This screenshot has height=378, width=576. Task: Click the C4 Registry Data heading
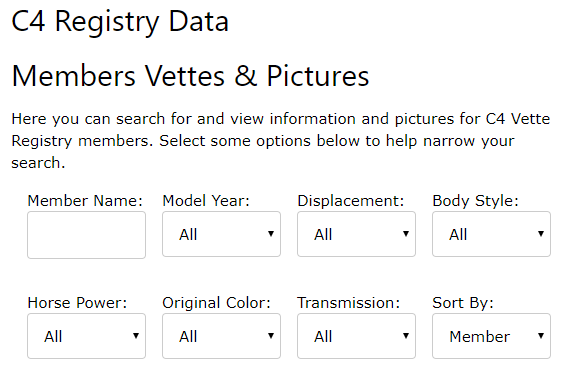[x=120, y=21]
